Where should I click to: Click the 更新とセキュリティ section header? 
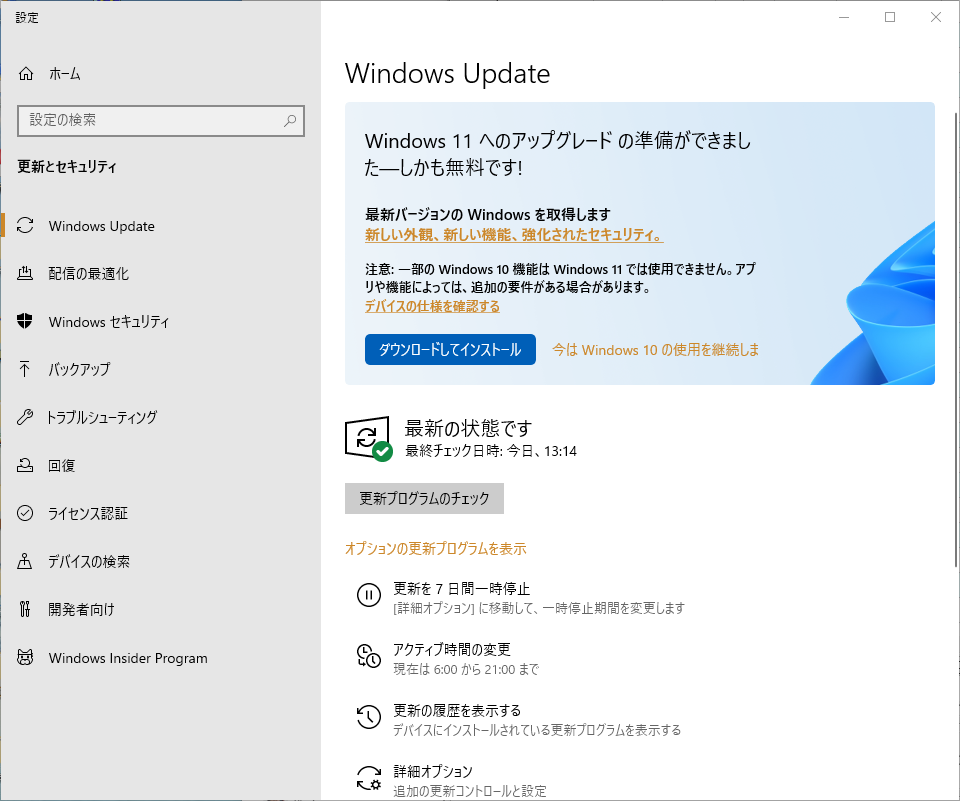[x=67, y=167]
